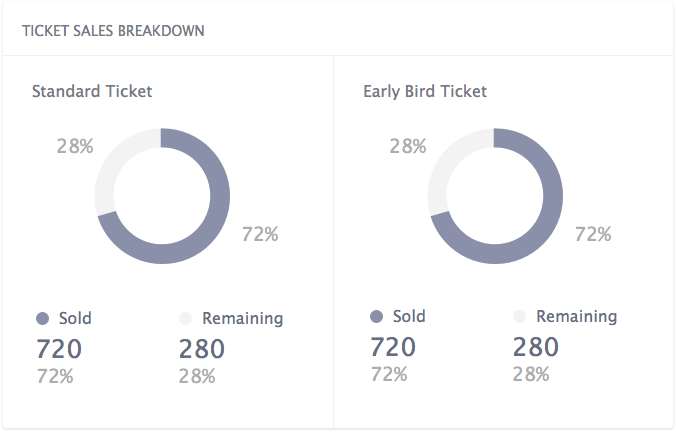
Task: Select the Early Bird donut remaining segment
Action: [448, 160]
